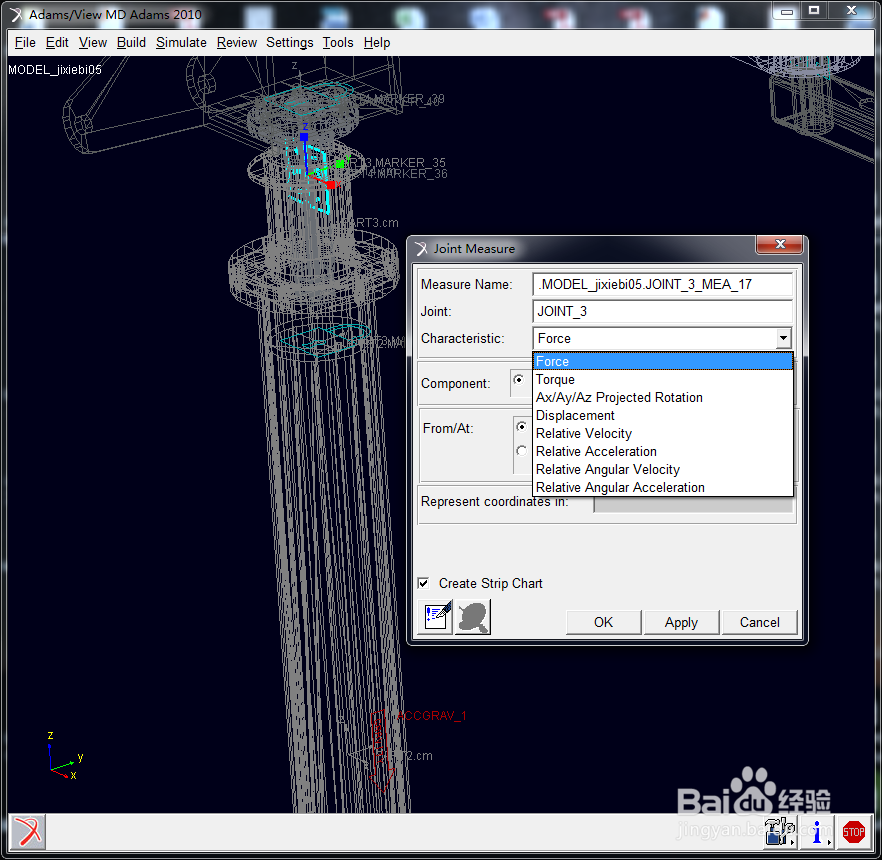882x860 pixels.
Task: Click the toolbox icon in status bar
Action: (780, 832)
